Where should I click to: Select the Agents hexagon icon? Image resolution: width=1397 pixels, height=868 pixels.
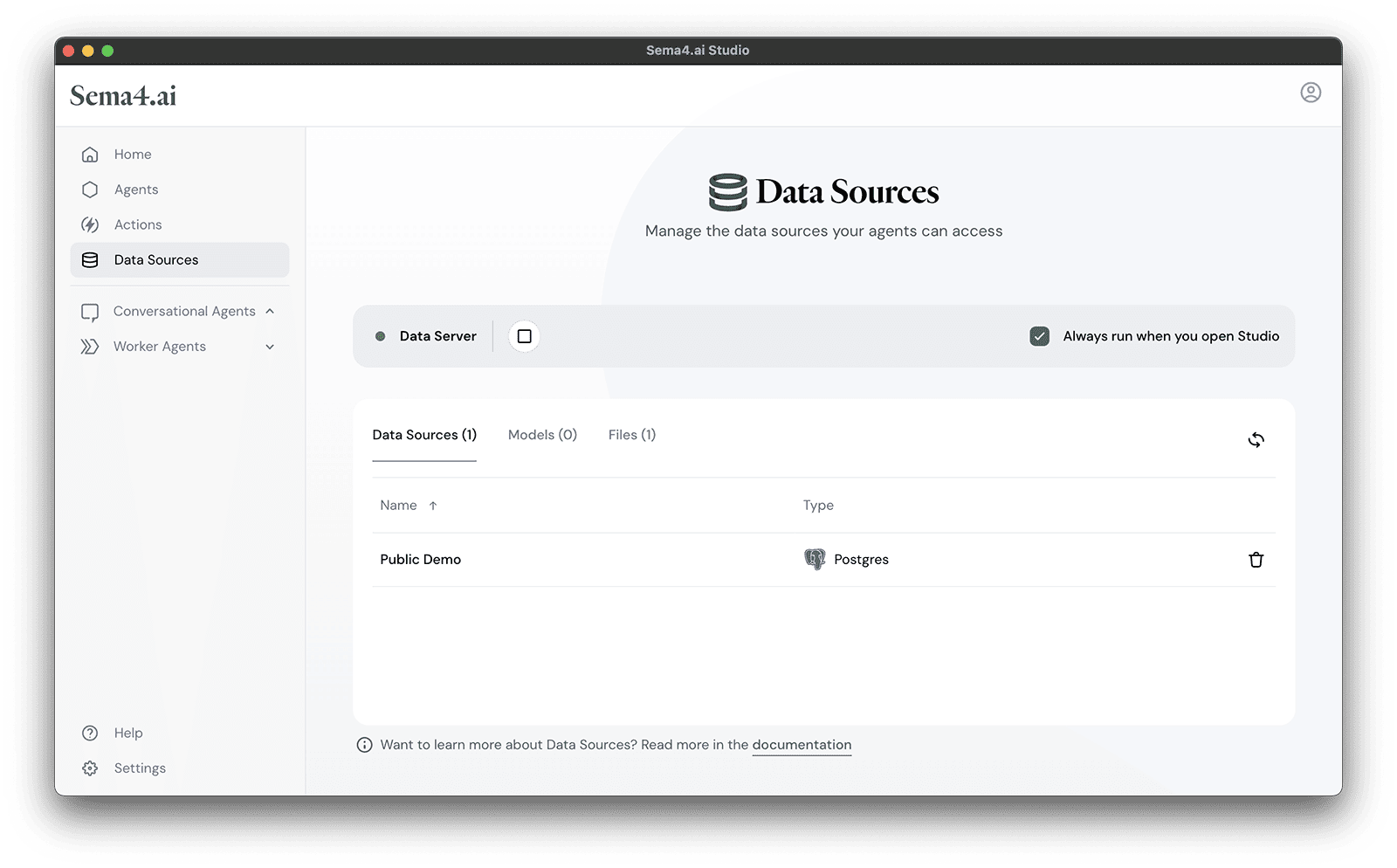(90, 189)
